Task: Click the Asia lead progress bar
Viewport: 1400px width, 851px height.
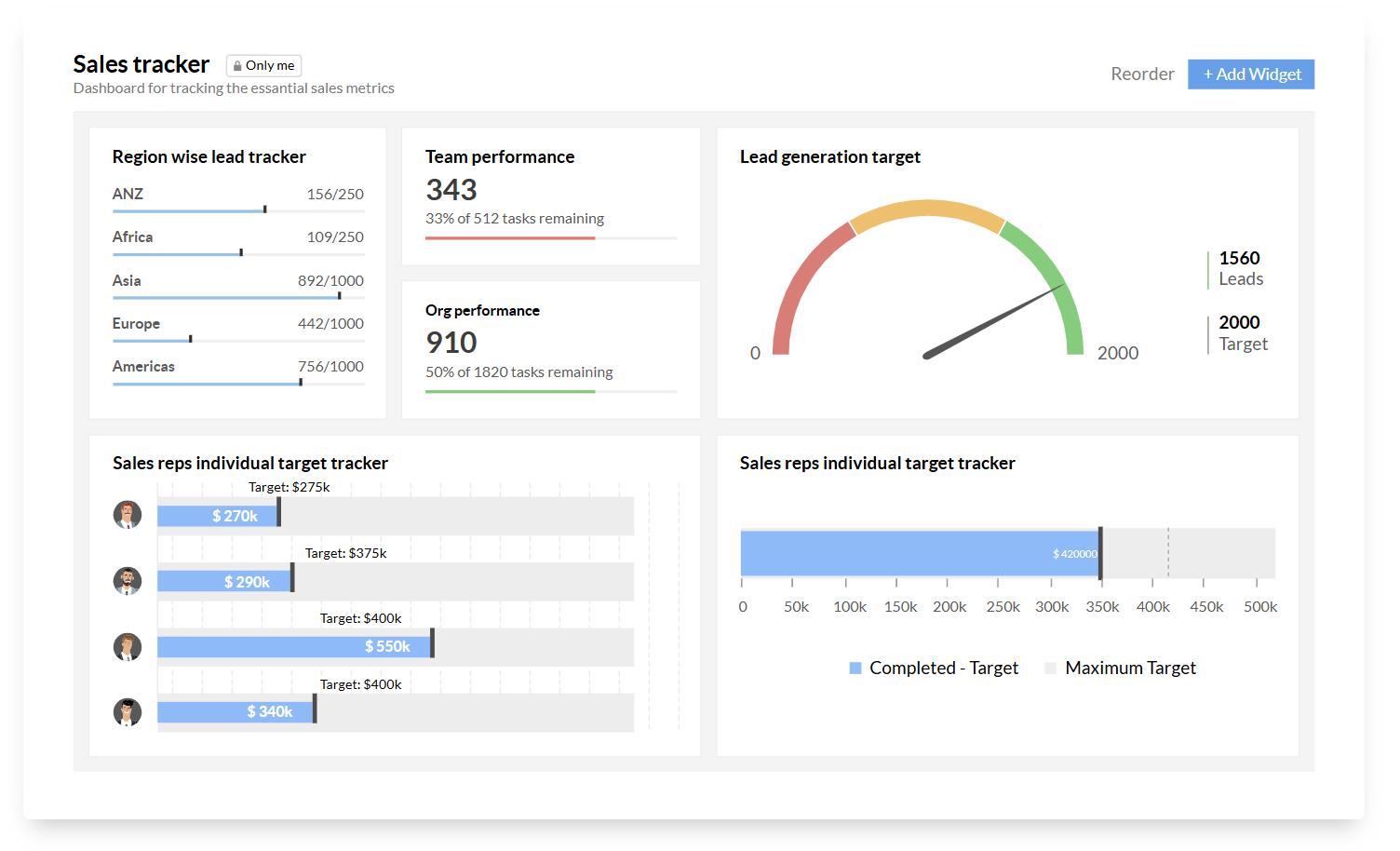Action: pyautogui.click(x=238, y=297)
